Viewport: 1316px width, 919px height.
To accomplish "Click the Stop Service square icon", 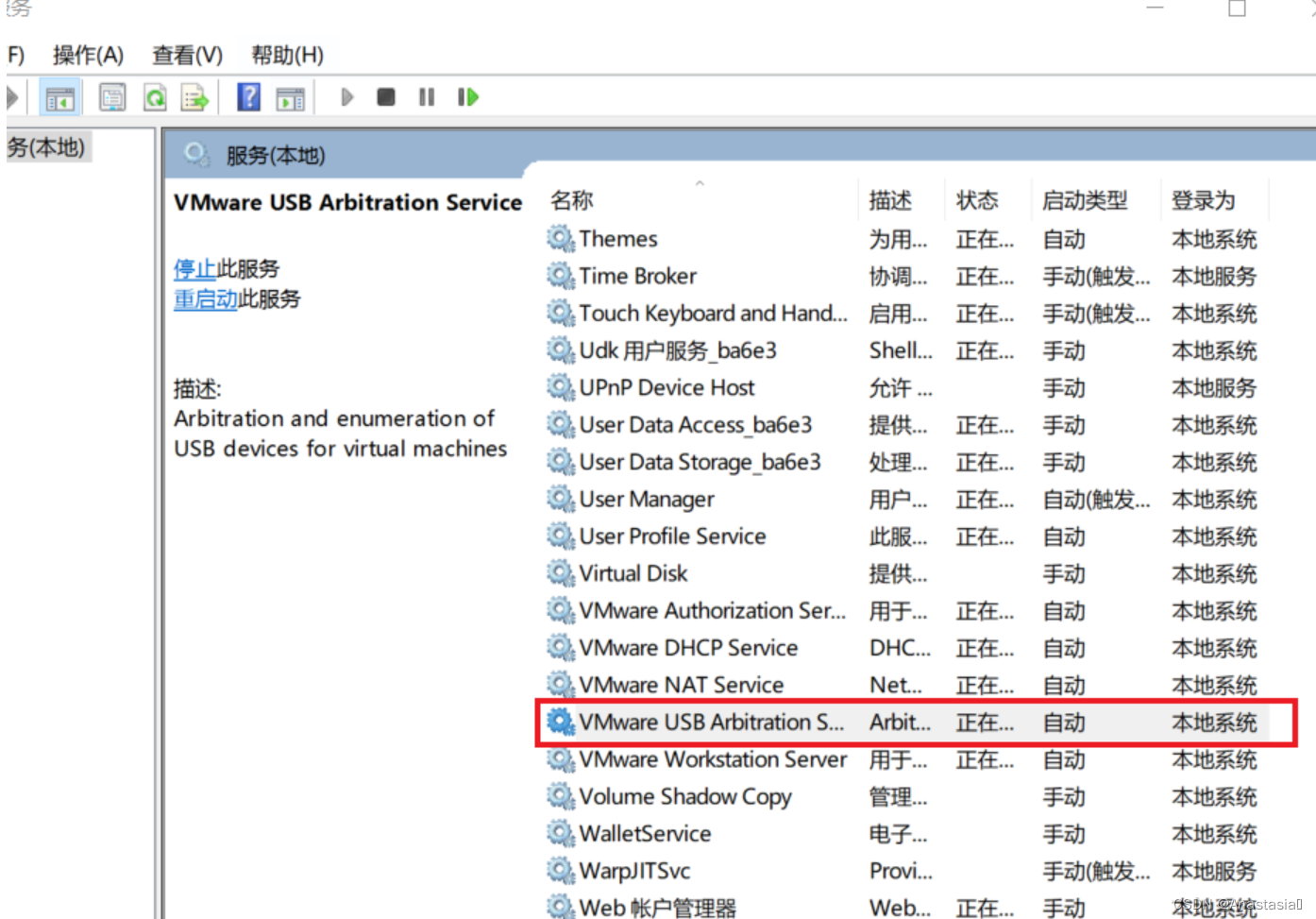I will click(385, 97).
